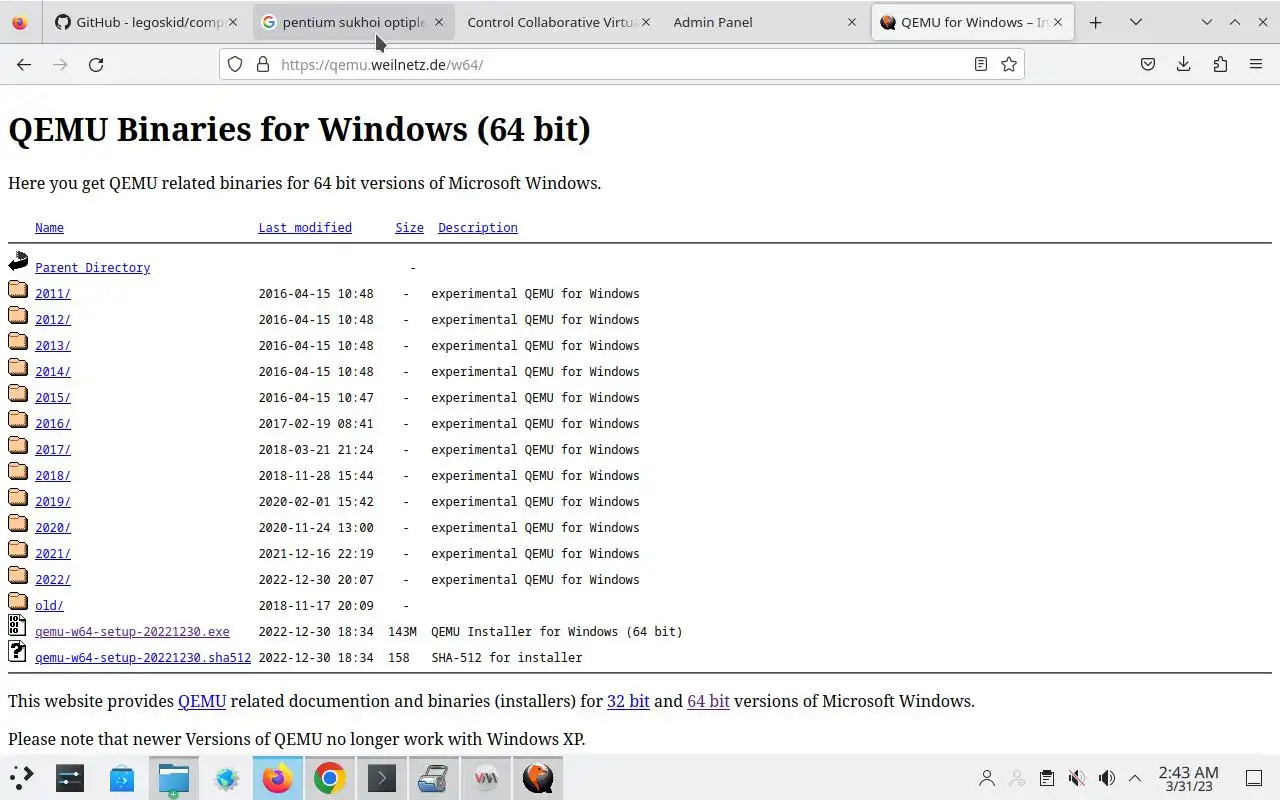Open the Firefox downloads panel
This screenshot has height=800, width=1280.
1184,64
